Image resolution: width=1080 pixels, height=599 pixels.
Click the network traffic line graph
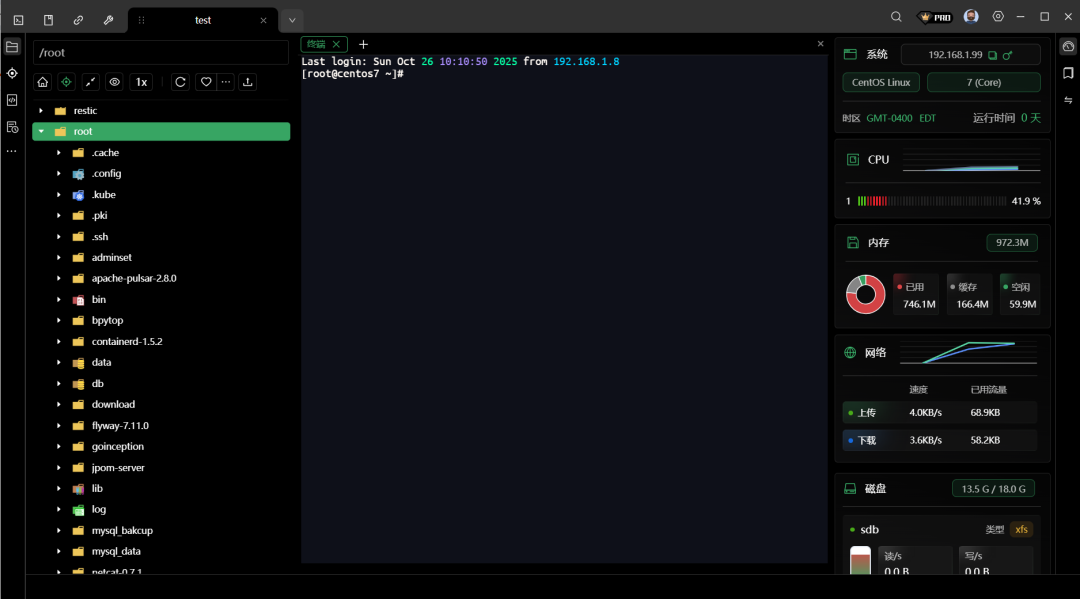click(x=968, y=353)
